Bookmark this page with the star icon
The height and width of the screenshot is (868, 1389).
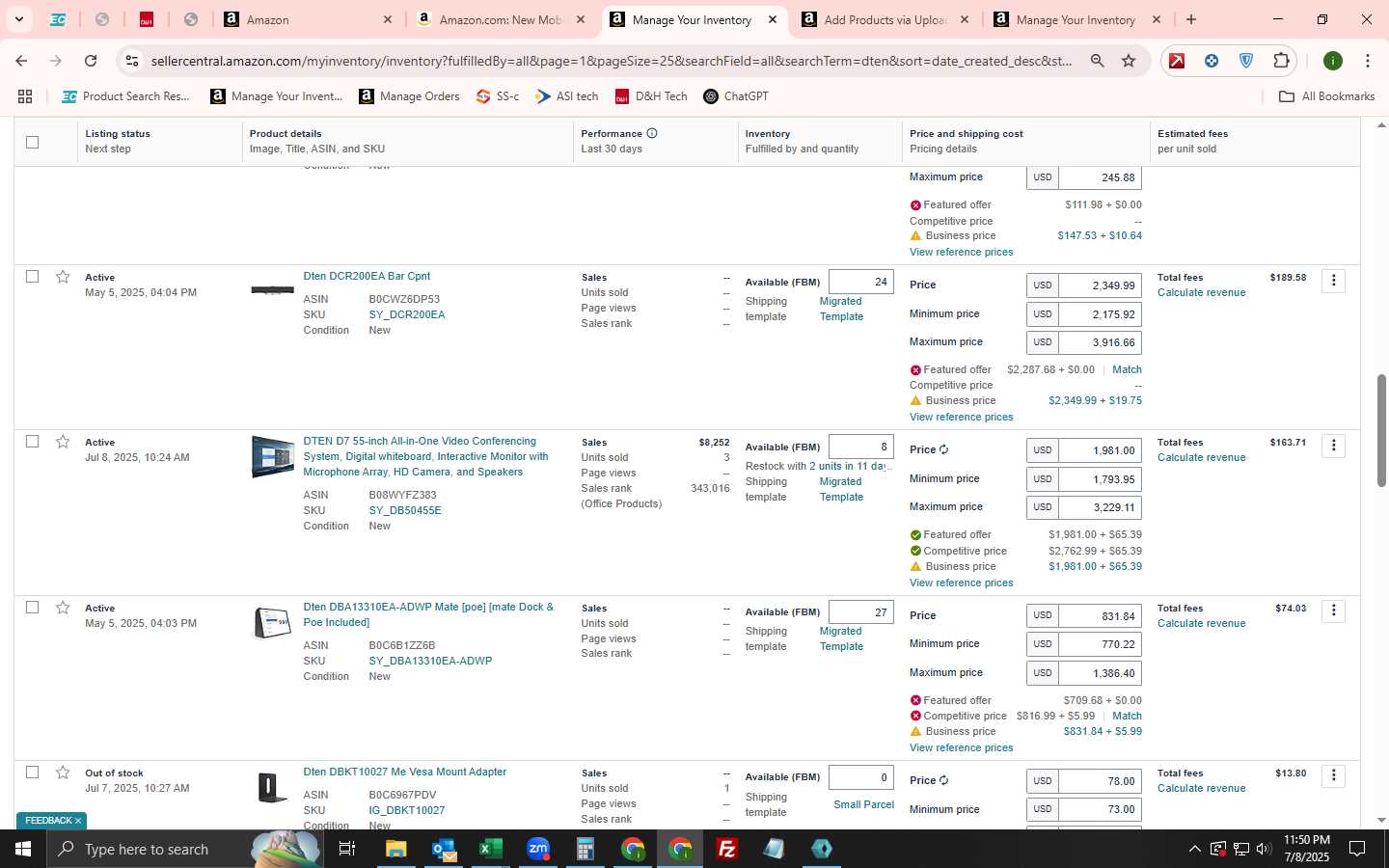coord(1129,61)
